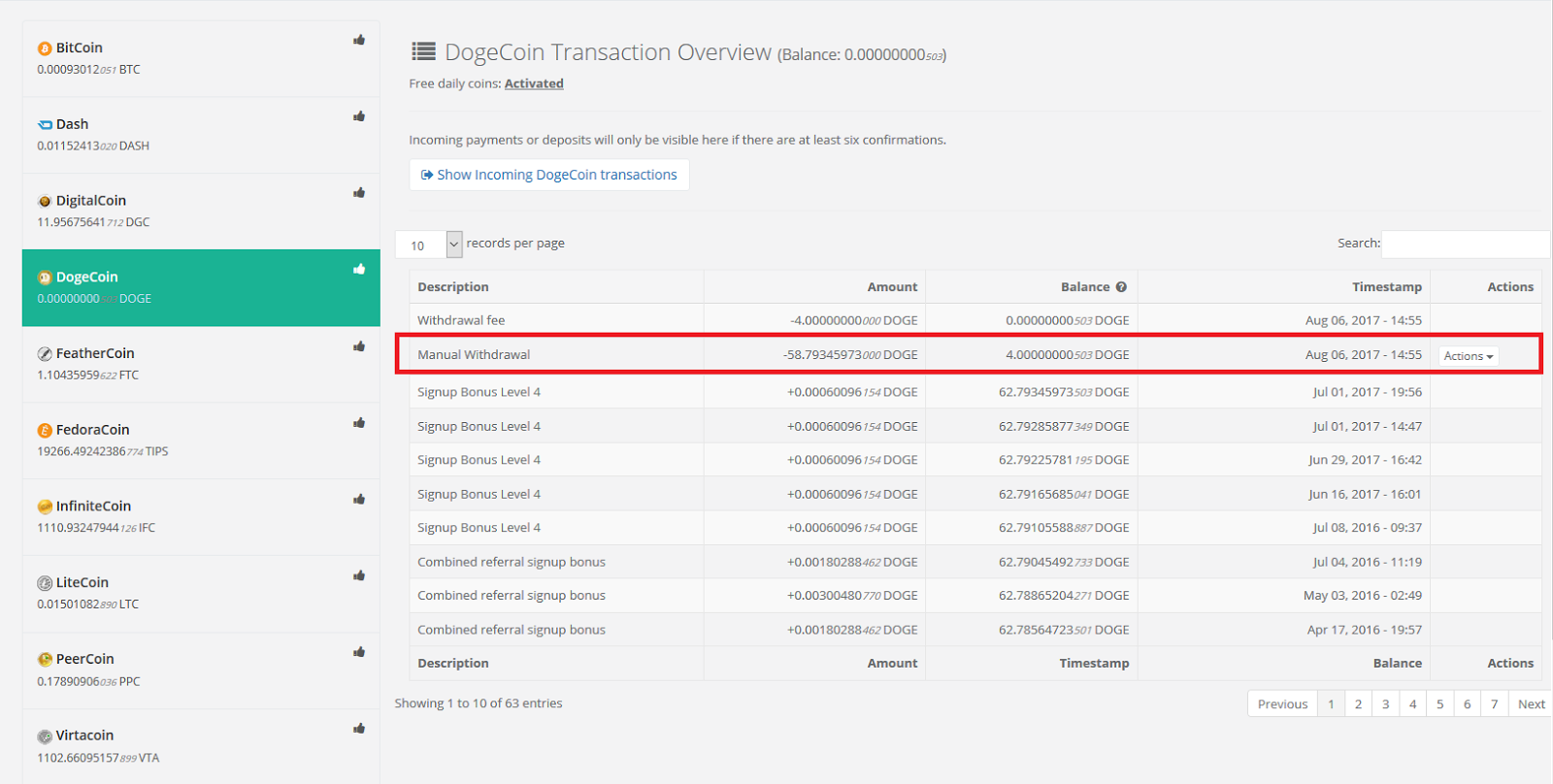Switch to the FedoraCoin wallet
The image size is (1553, 784).
201,441
